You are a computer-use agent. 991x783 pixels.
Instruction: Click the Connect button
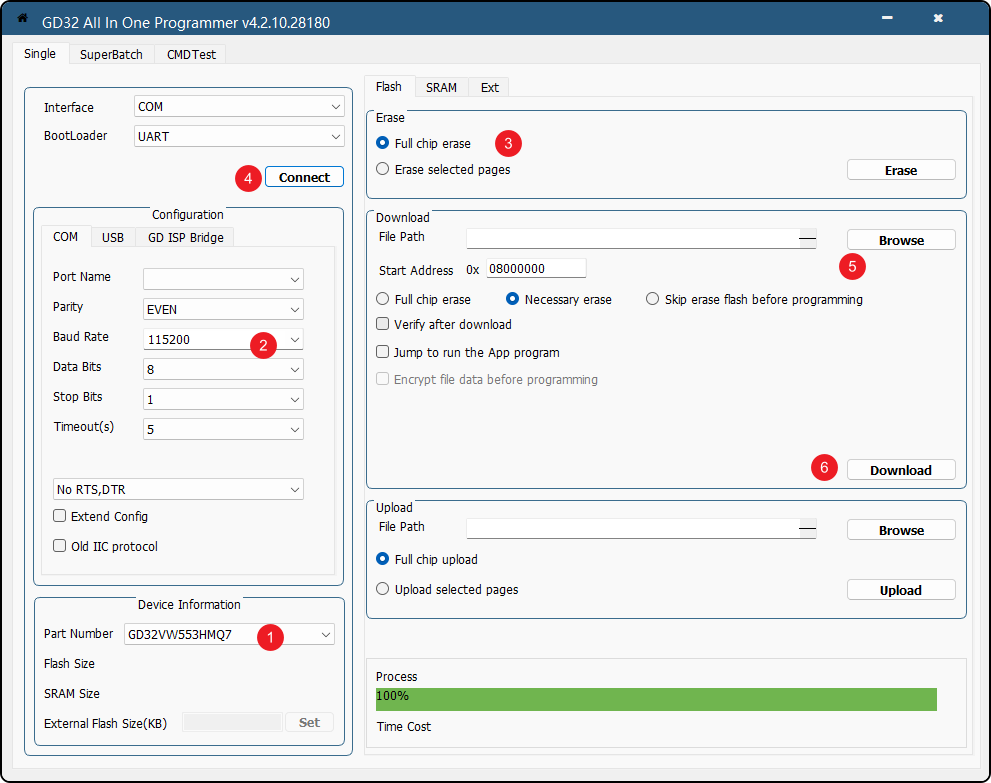304,177
